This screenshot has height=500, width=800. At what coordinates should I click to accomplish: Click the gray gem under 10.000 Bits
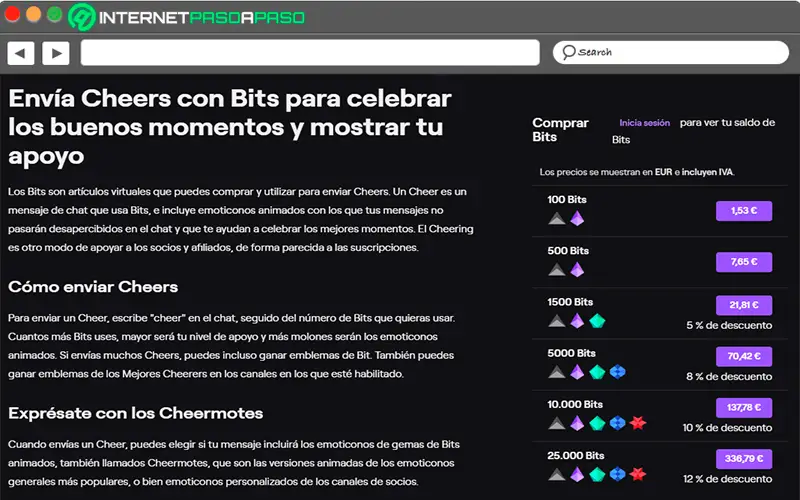point(557,423)
